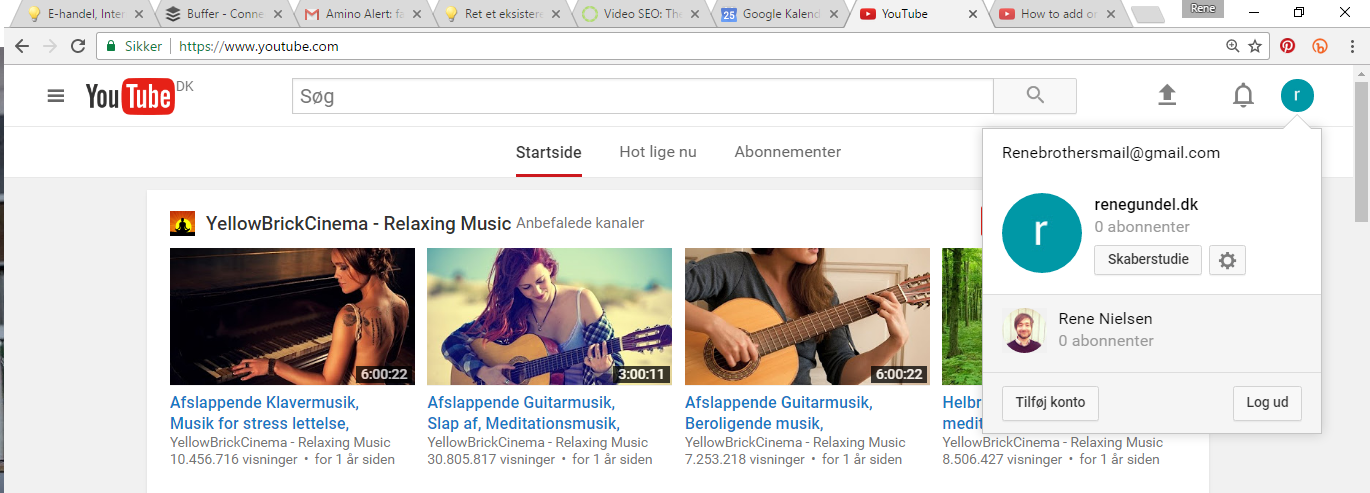Click the 'Anbefalede kanaler' label
The width and height of the screenshot is (1370, 493).
[x=580, y=223]
